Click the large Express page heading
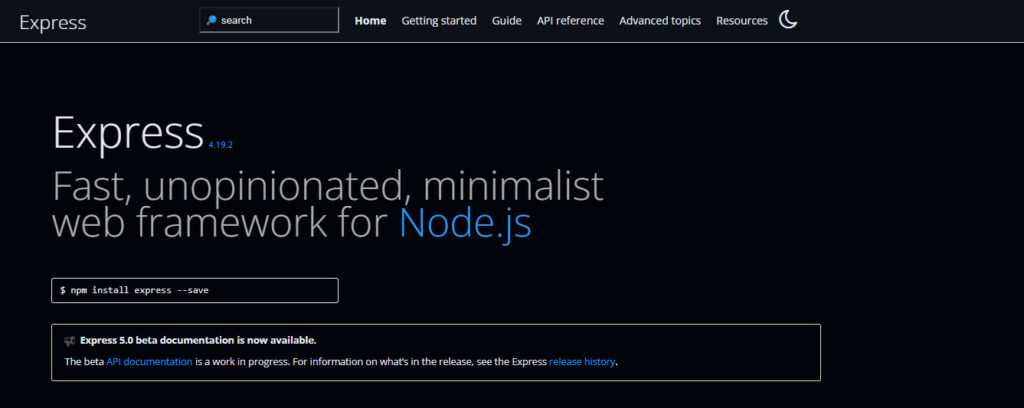The image size is (1024, 408). 128,132
